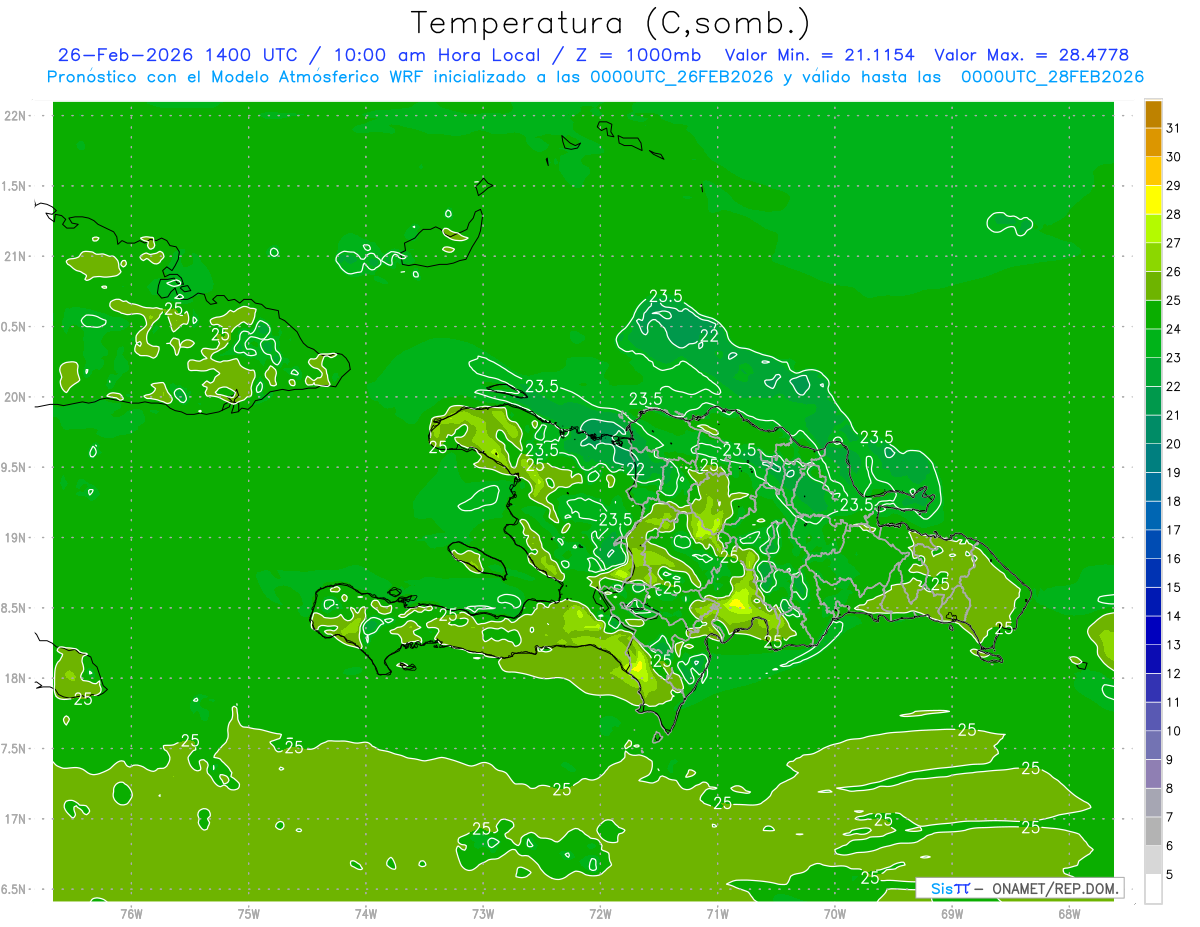Click the yellow legend swatch between 28 and 29

click(1153, 200)
